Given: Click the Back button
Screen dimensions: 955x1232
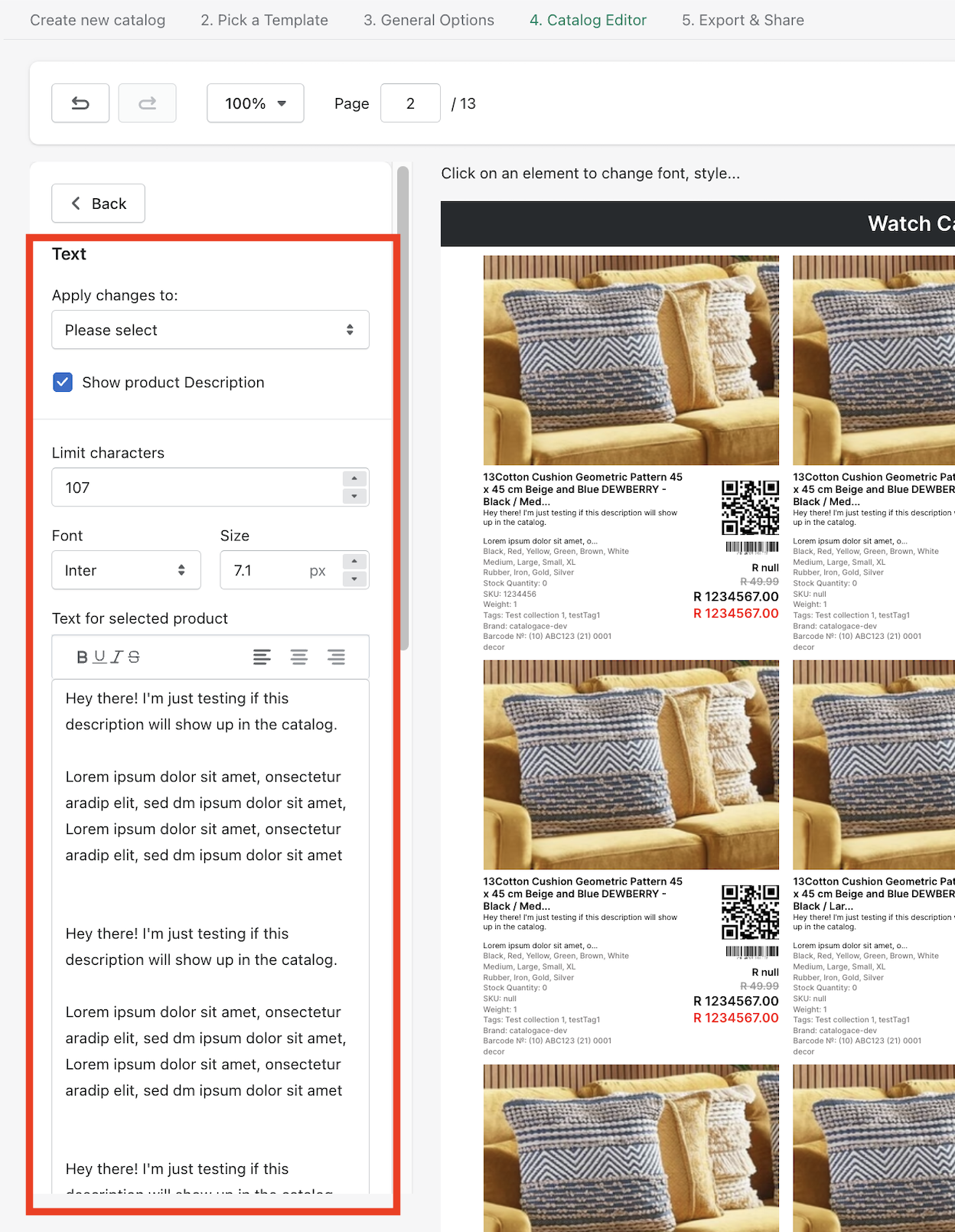Looking at the screenshot, I should pyautogui.click(x=98, y=204).
